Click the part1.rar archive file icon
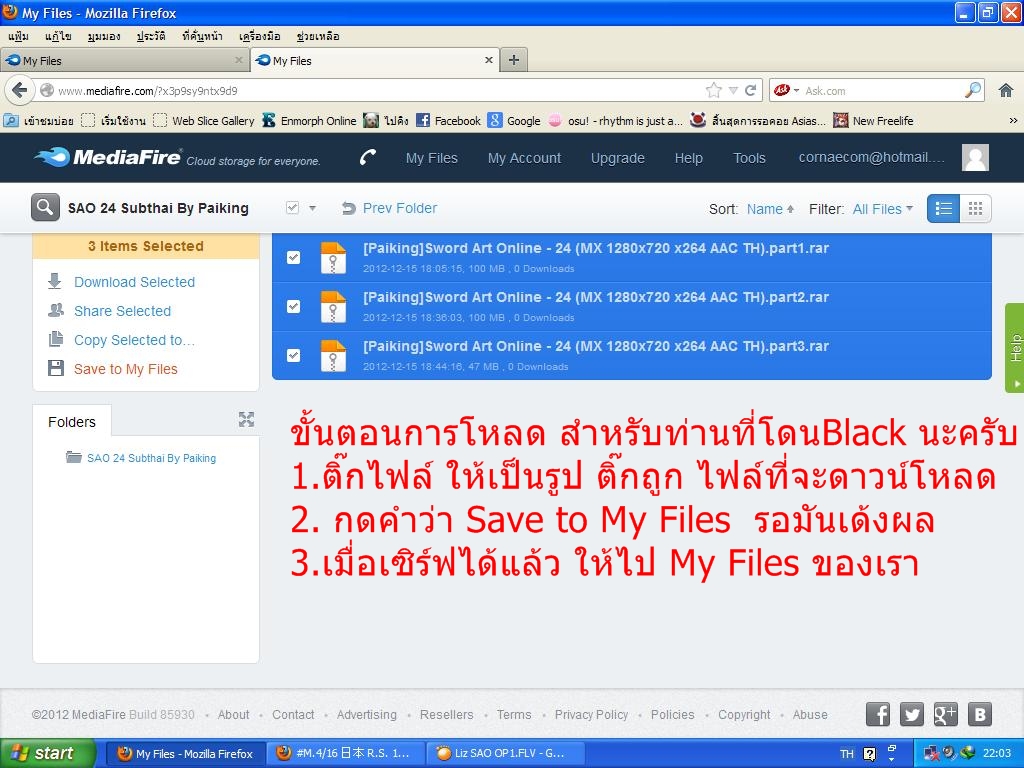 point(333,257)
